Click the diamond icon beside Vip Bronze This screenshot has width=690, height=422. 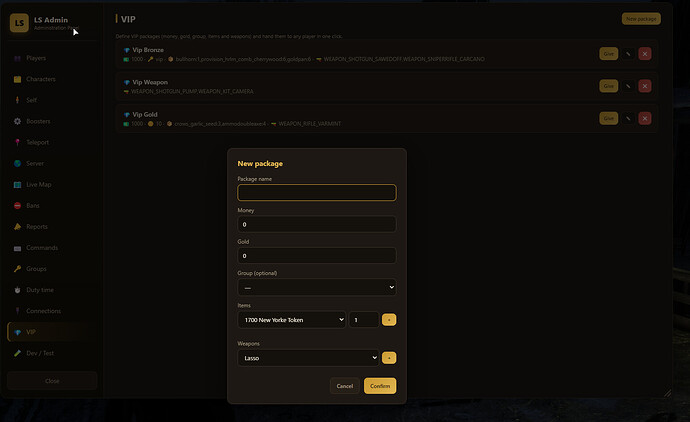127,50
